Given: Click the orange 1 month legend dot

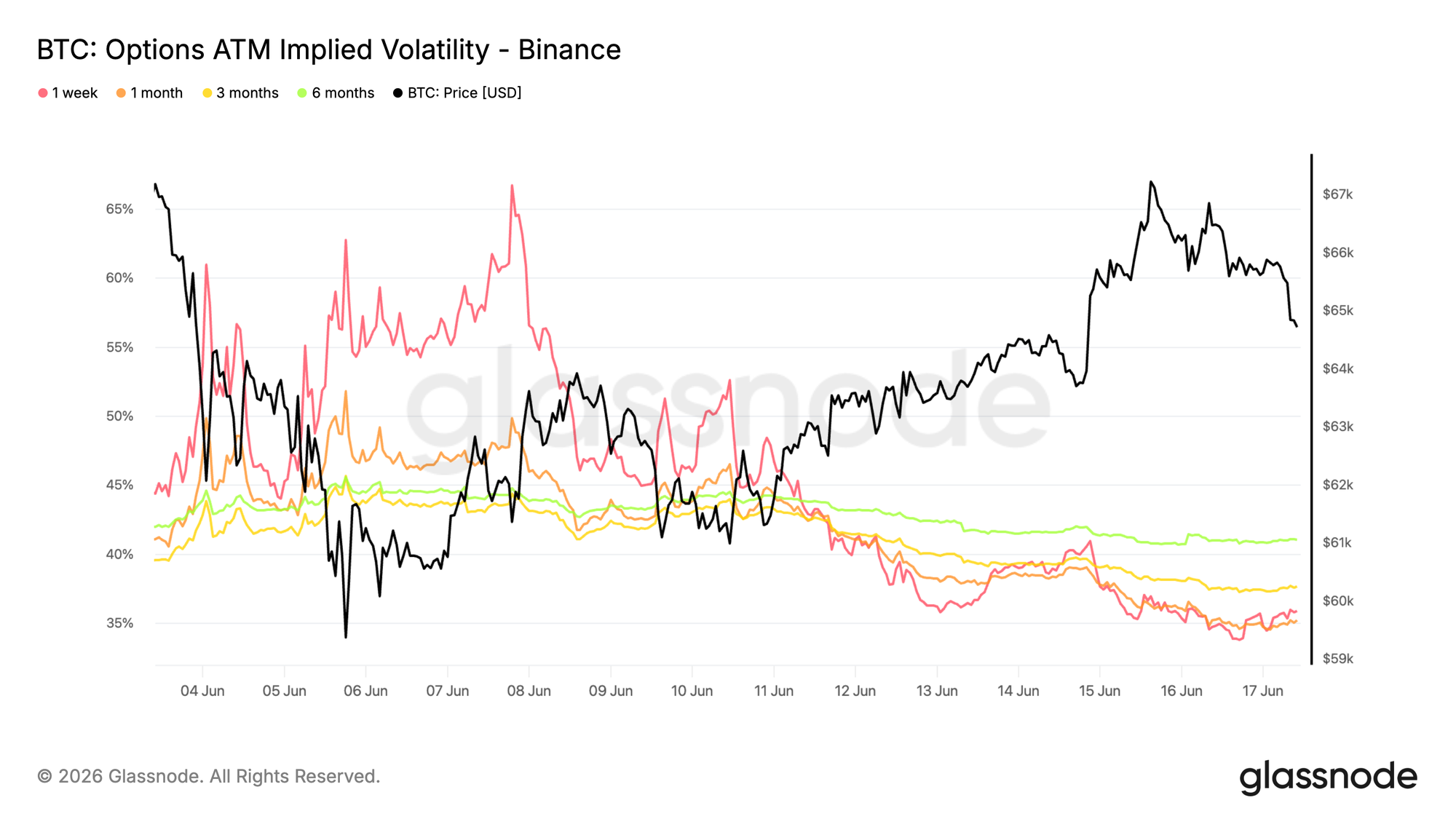Looking at the screenshot, I should (121, 93).
